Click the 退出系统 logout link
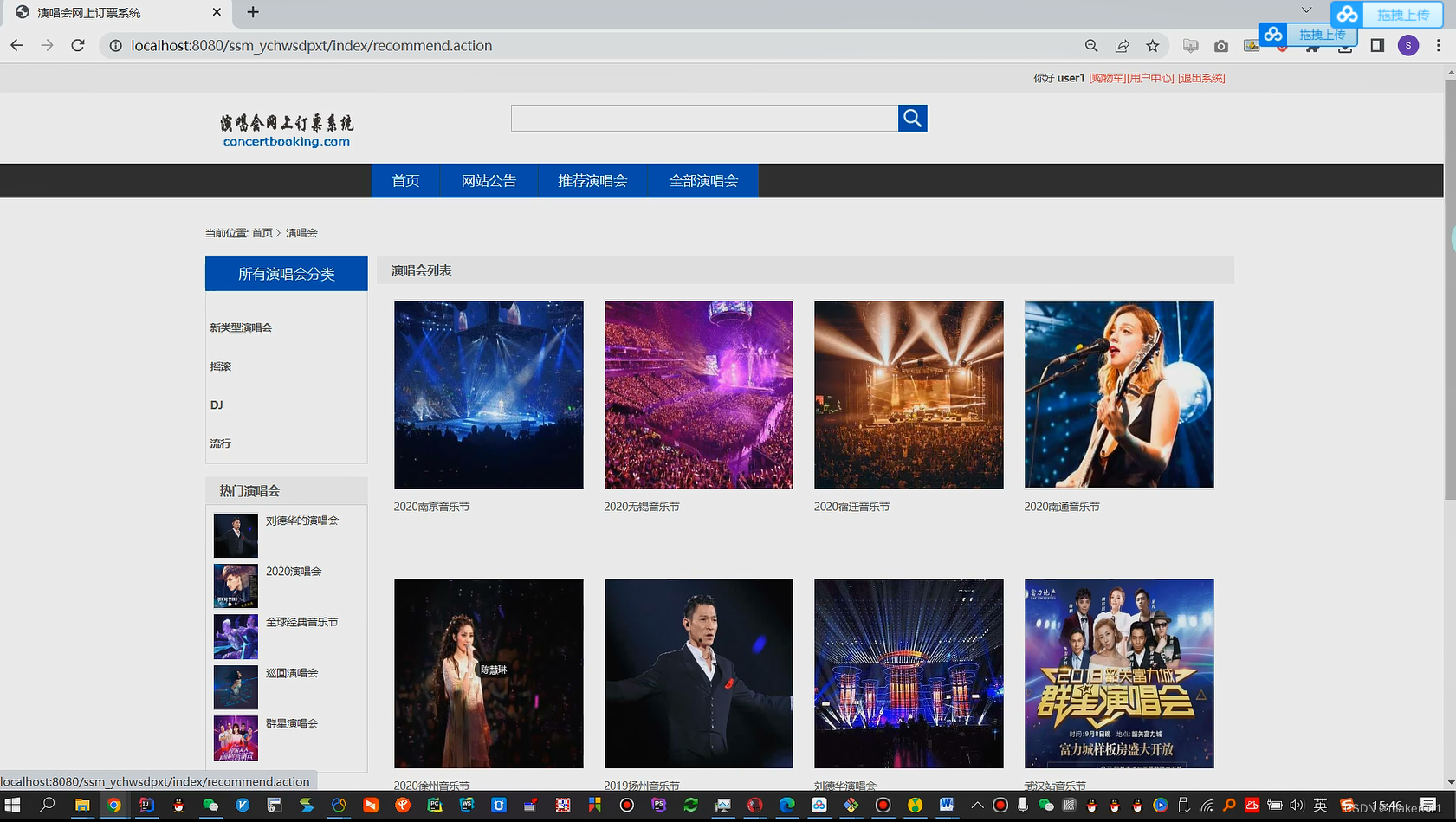This screenshot has height=822, width=1456. (1201, 78)
